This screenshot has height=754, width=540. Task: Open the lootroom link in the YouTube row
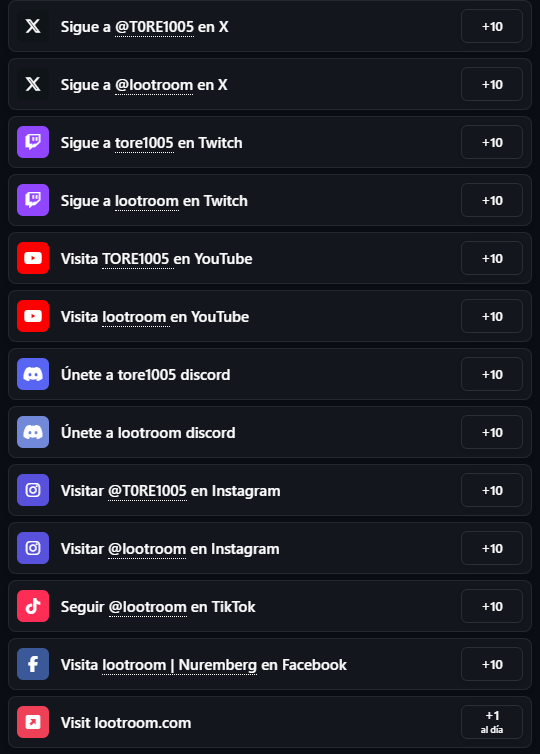136,317
